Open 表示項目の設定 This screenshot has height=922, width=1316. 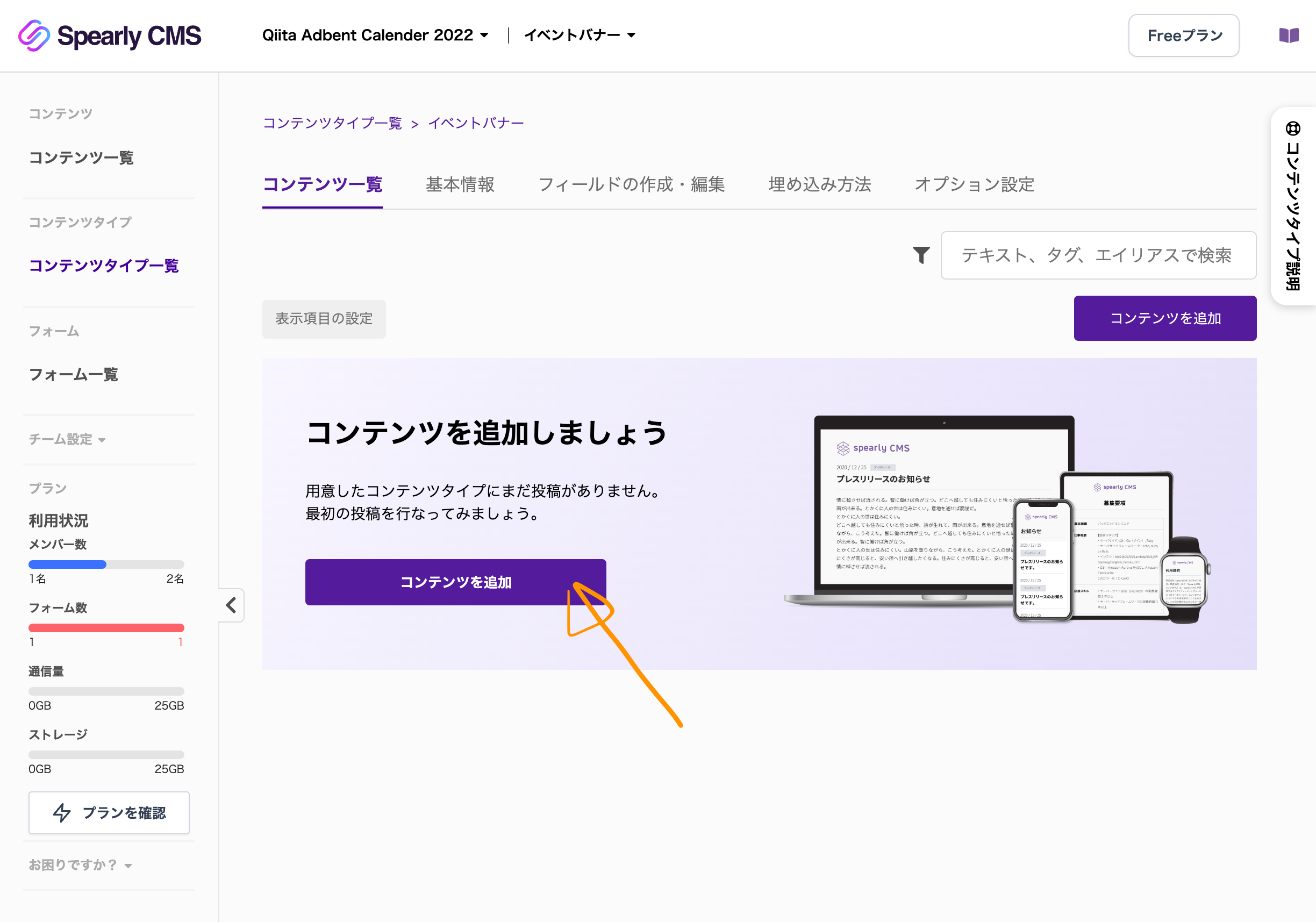[324, 319]
